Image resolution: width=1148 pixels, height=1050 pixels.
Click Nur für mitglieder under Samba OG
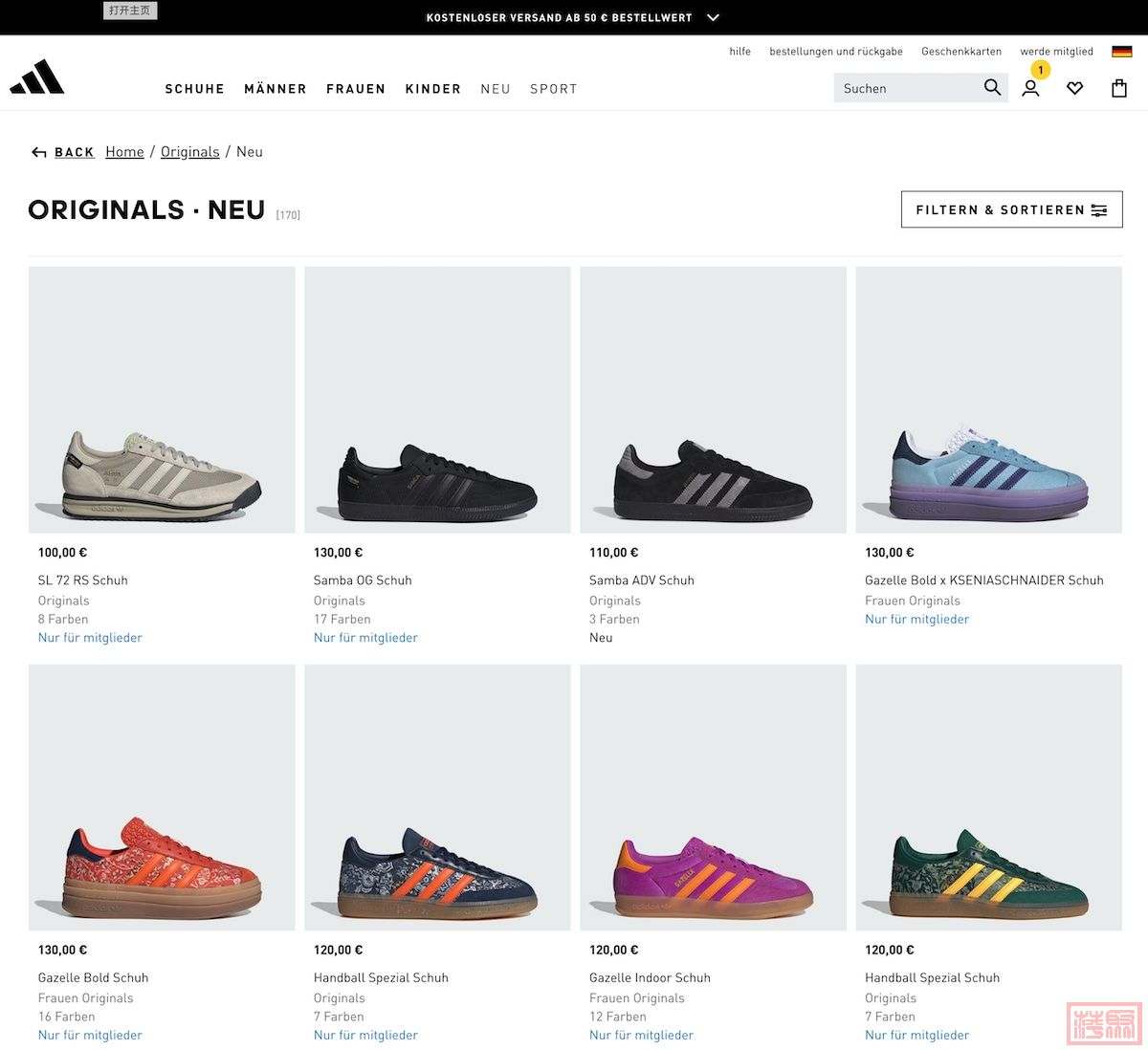coord(366,638)
